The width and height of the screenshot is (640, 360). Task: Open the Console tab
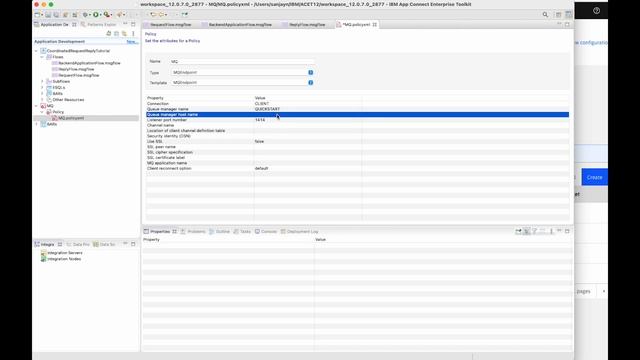[x=266, y=231]
